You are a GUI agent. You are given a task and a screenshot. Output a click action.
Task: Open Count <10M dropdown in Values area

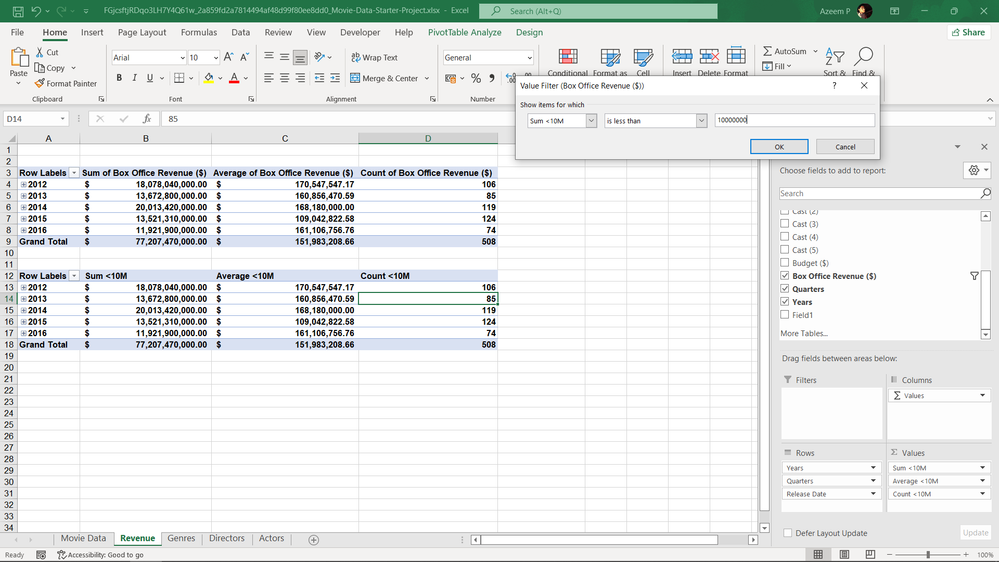click(x=982, y=494)
